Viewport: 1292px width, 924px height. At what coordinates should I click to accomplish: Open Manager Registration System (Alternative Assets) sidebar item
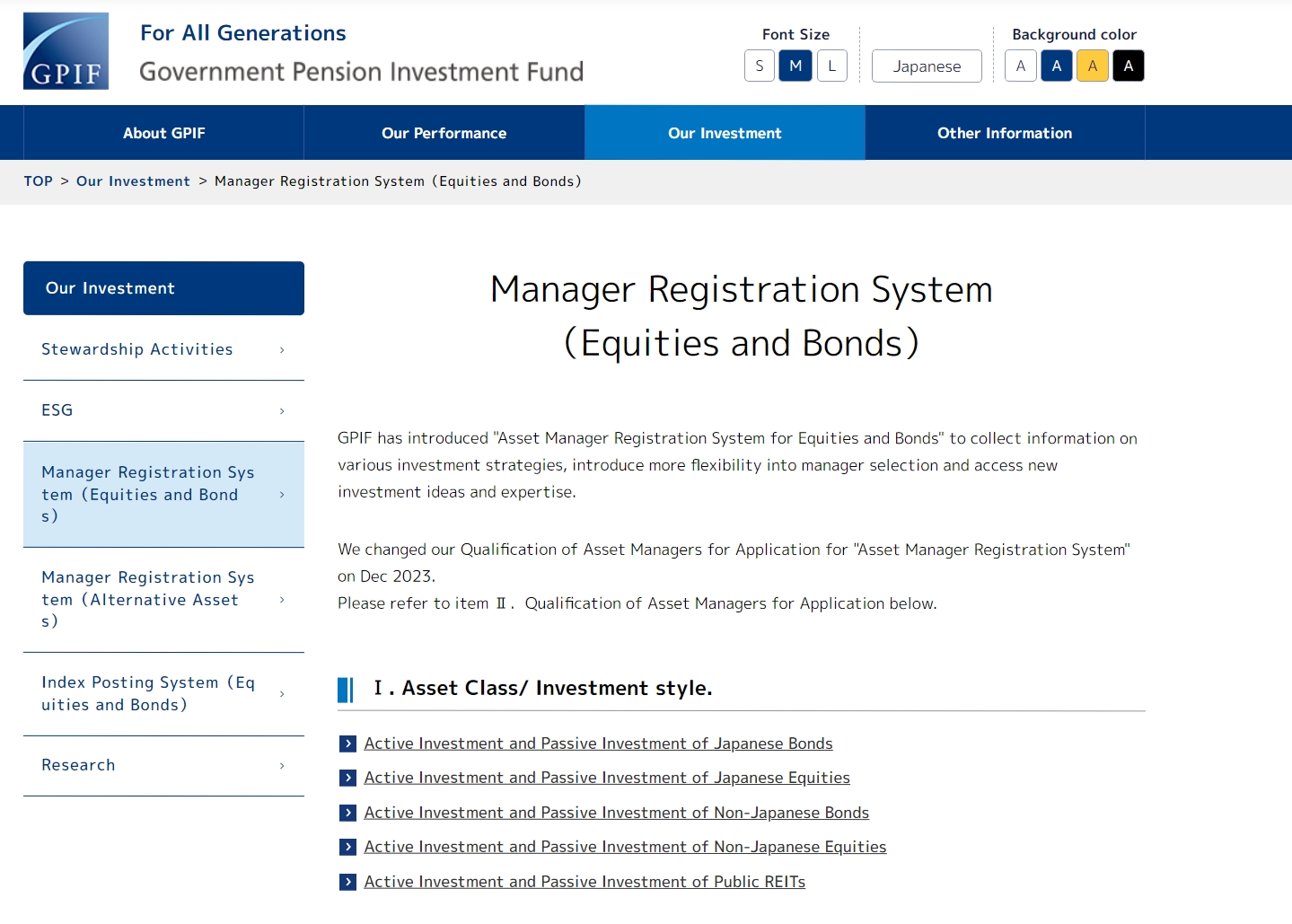click(x=163, y=599)
